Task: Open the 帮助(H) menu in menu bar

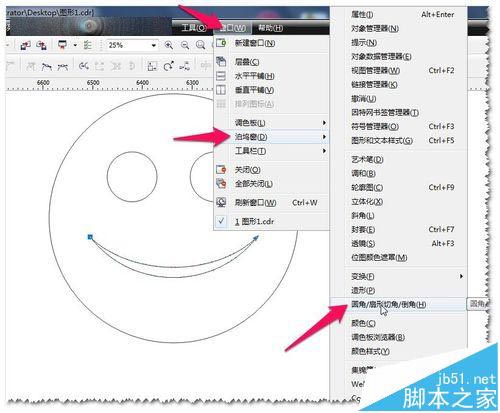Action: coord(271,28)
